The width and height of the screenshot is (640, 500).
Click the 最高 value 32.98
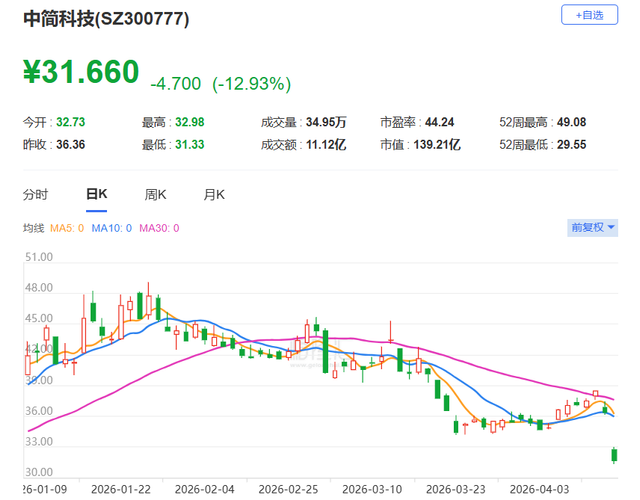coord(190,122)
